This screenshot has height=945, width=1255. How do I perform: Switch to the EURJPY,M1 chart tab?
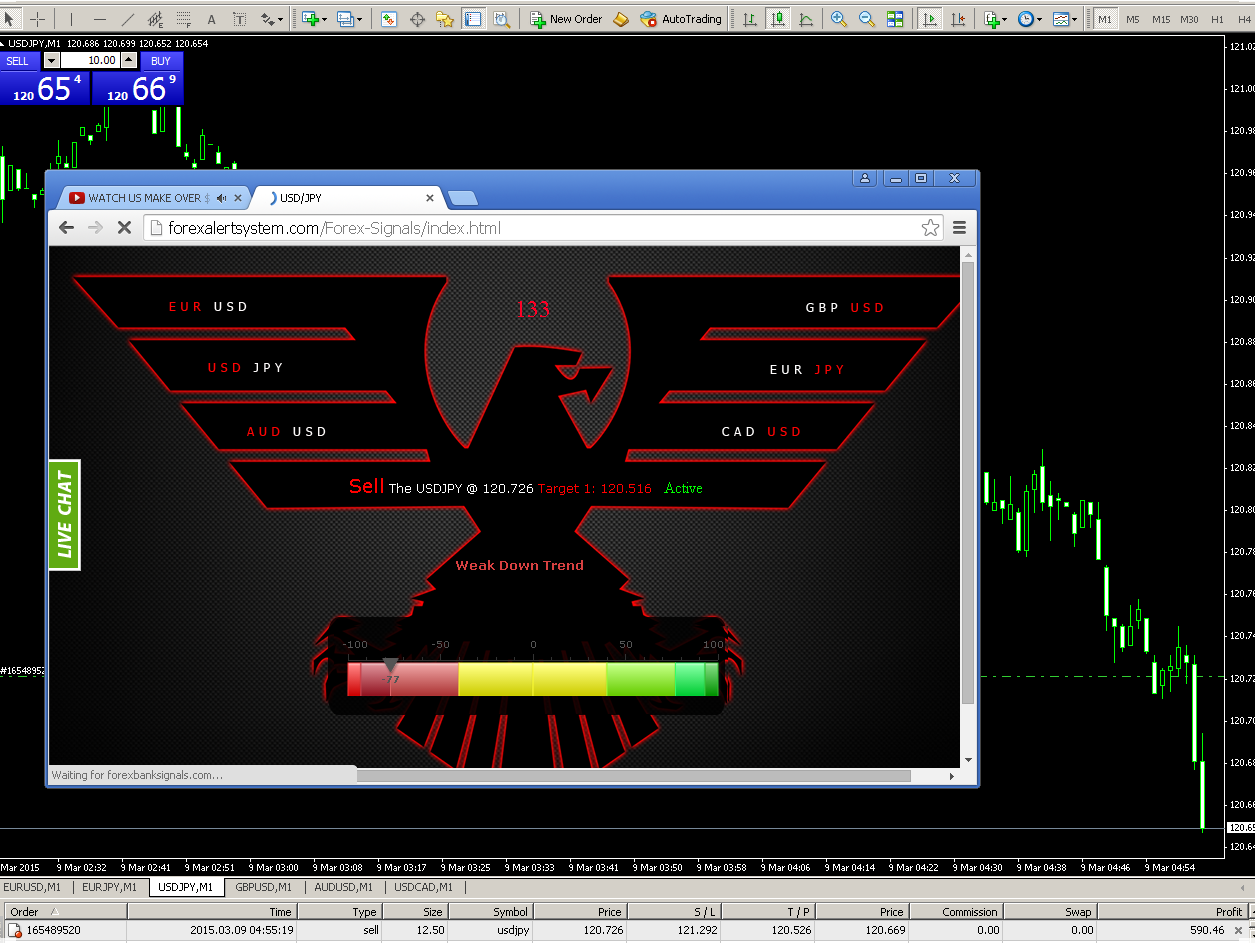point(109,887)
